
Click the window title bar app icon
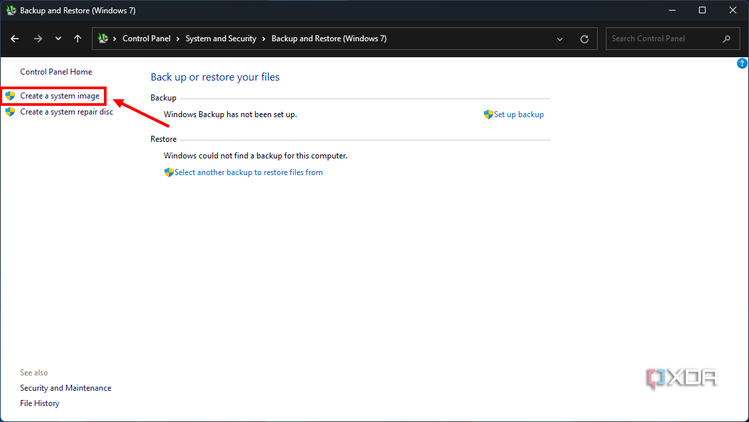tap(11, 10)
